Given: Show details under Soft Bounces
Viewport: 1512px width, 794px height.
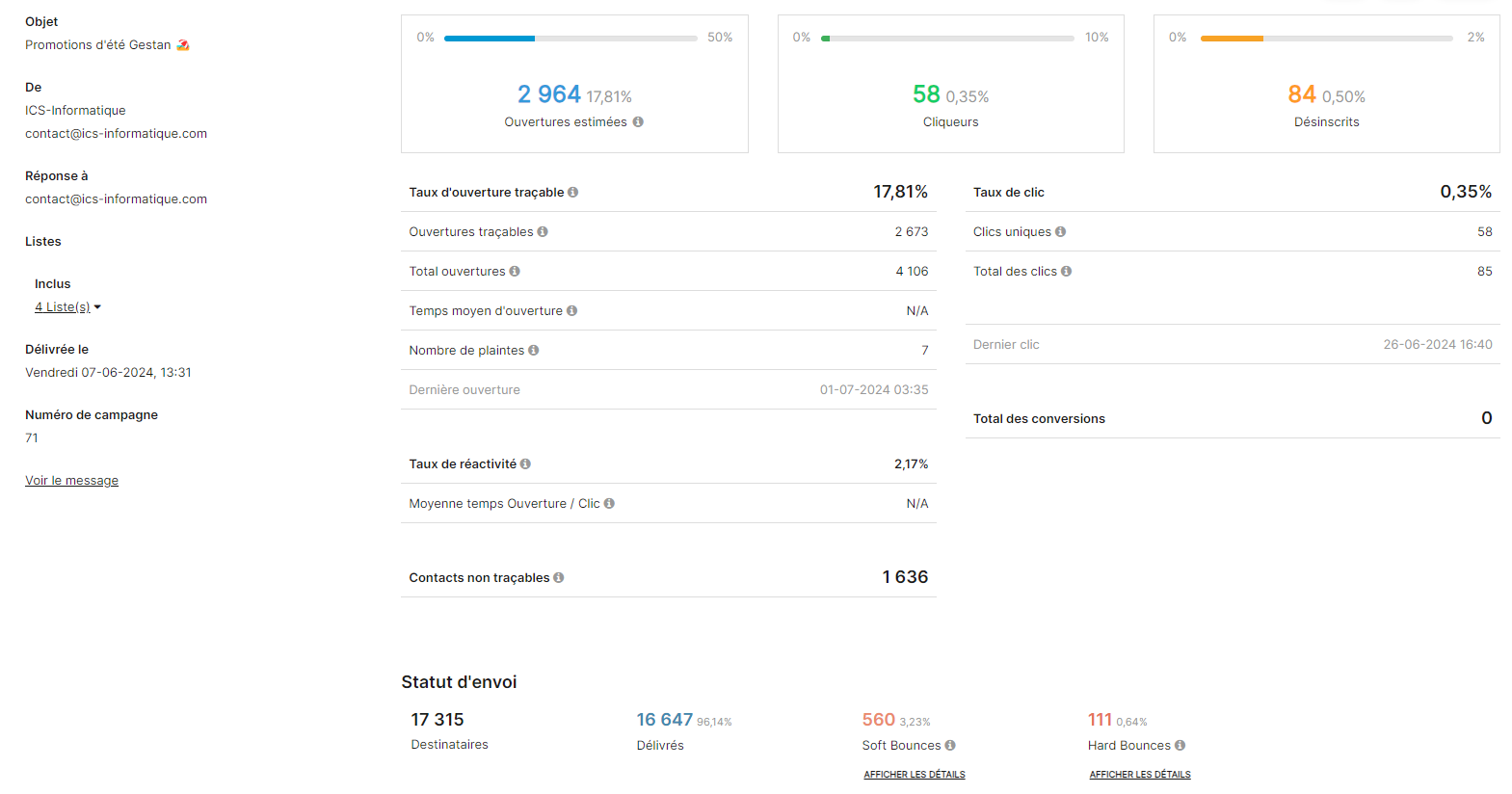Looking at the screenshot, I should pos(914,775).
